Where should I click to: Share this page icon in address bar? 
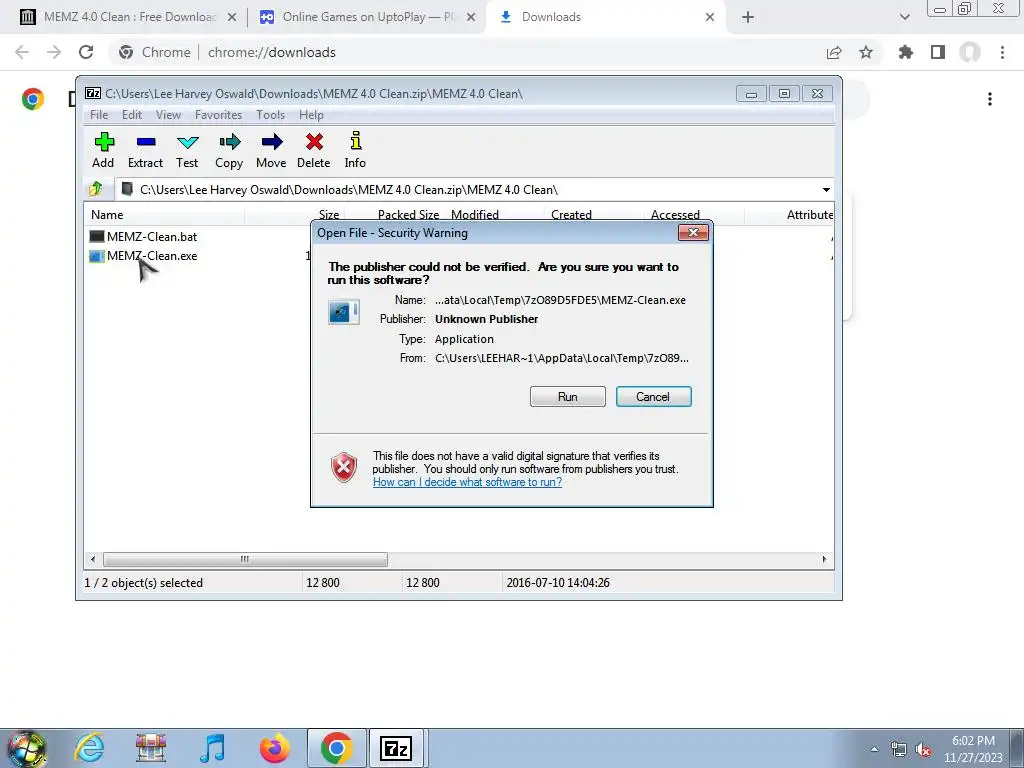pyautogui.click(x=834, y=52)
